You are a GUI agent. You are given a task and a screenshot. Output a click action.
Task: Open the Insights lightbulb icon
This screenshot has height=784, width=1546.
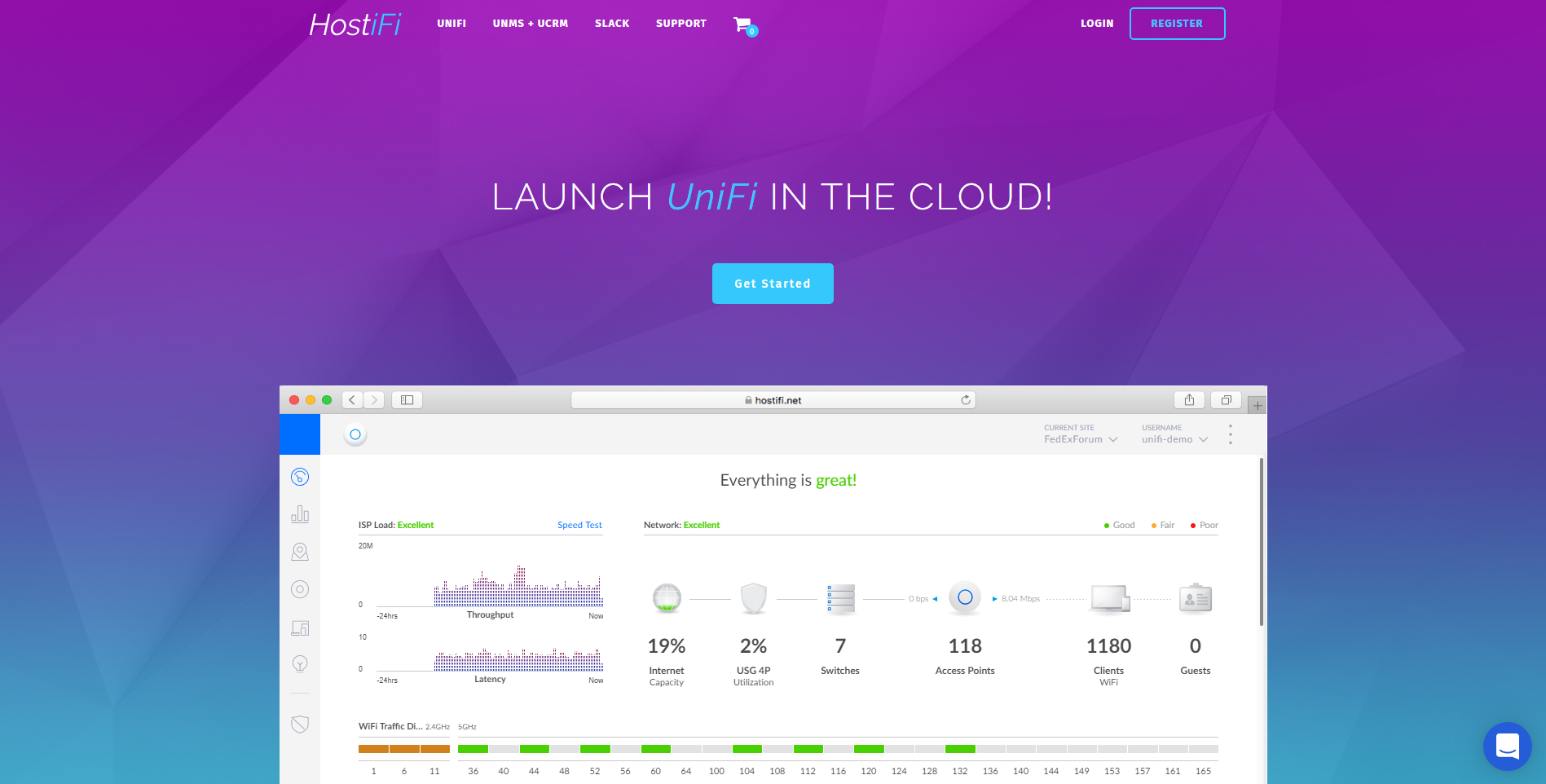(x=300, y=664)
